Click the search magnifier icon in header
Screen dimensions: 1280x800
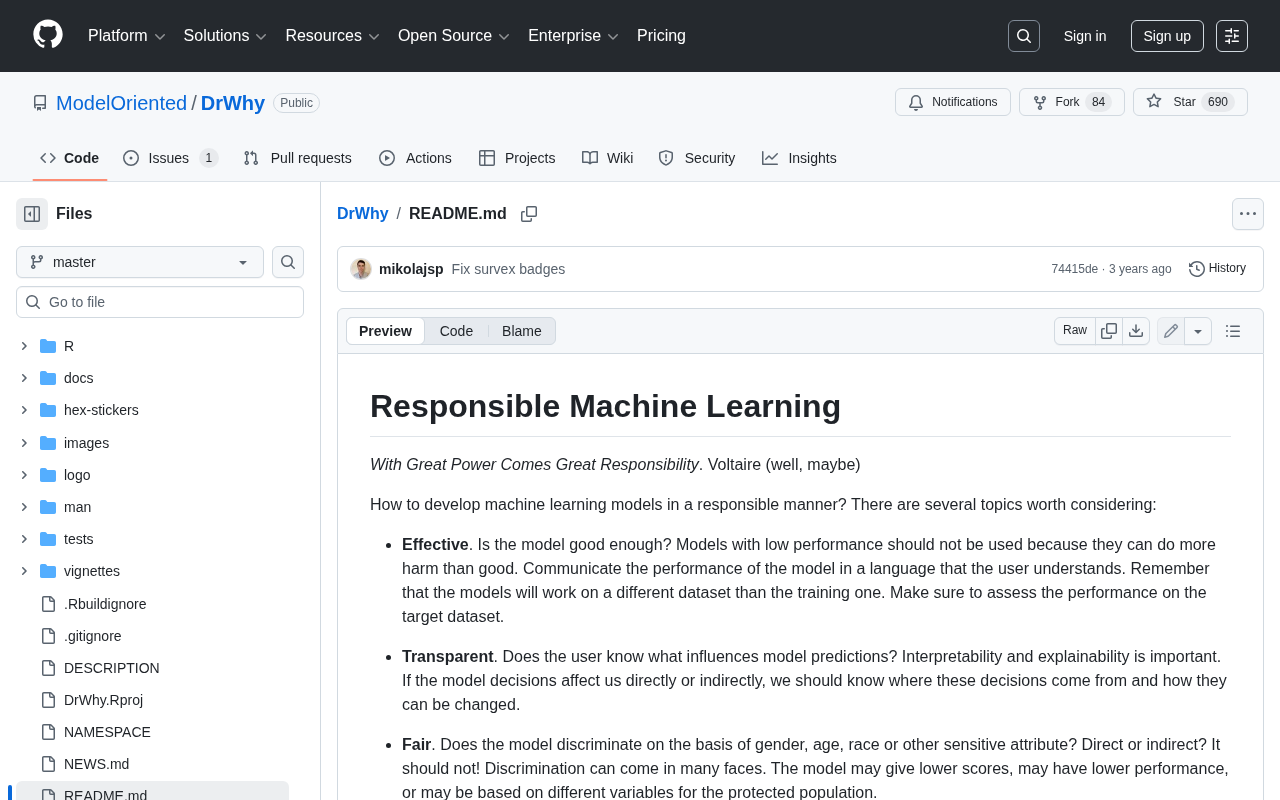coord(1023,36)
